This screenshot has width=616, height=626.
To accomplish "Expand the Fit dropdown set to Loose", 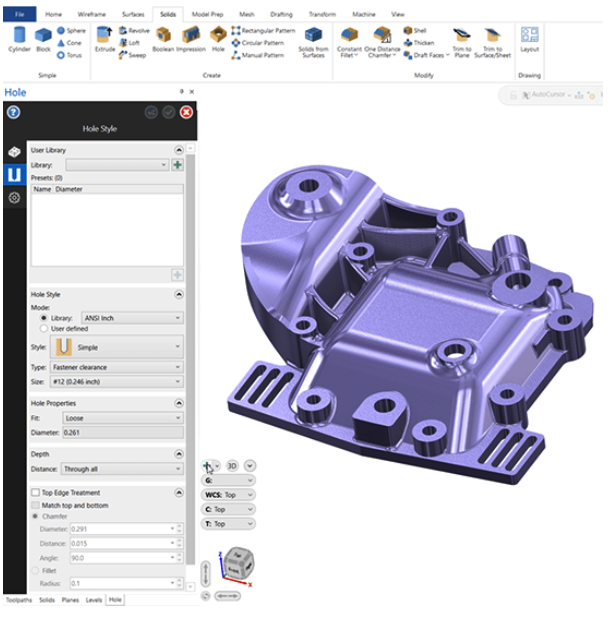I will tap(122, 418).
